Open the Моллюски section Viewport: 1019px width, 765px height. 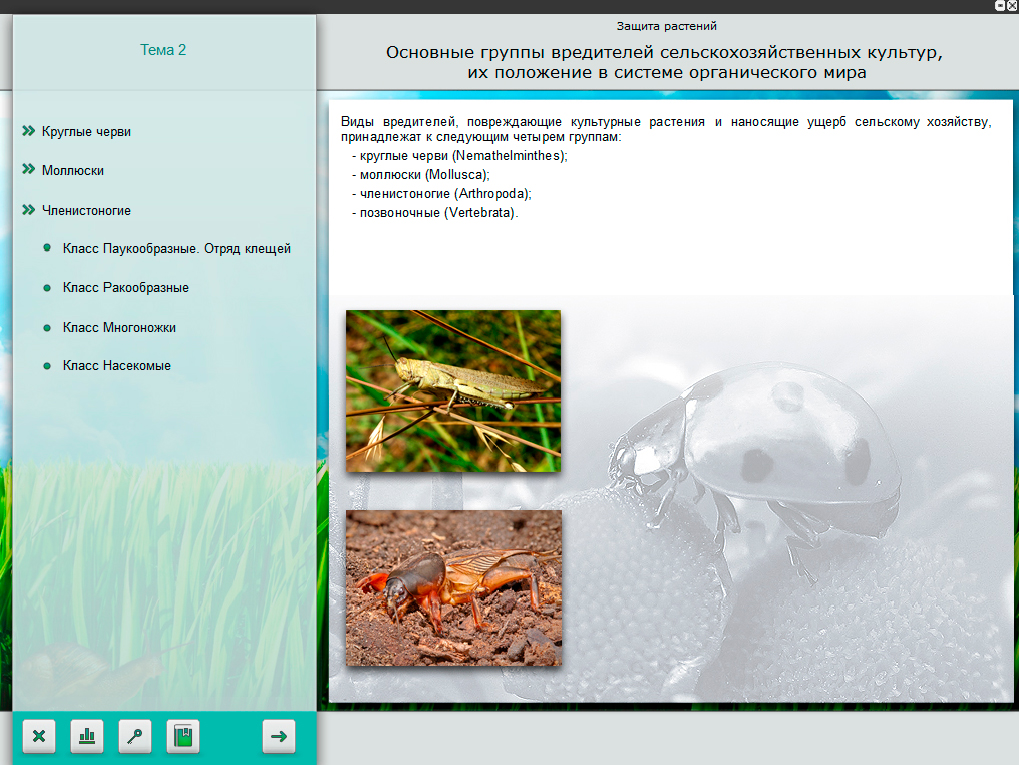tap(73, 171)
